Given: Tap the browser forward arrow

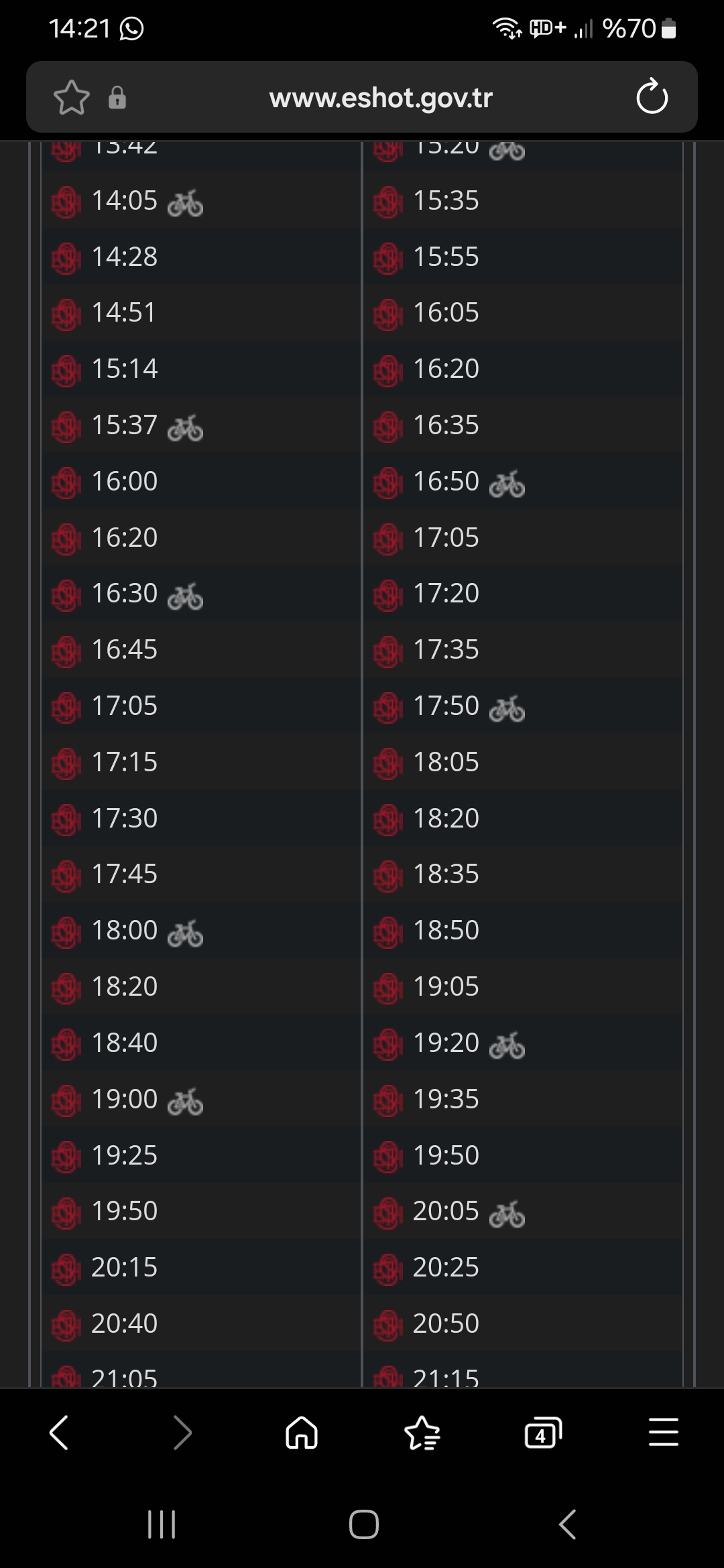Looking at the screenshot, I should pos(182,1433).
